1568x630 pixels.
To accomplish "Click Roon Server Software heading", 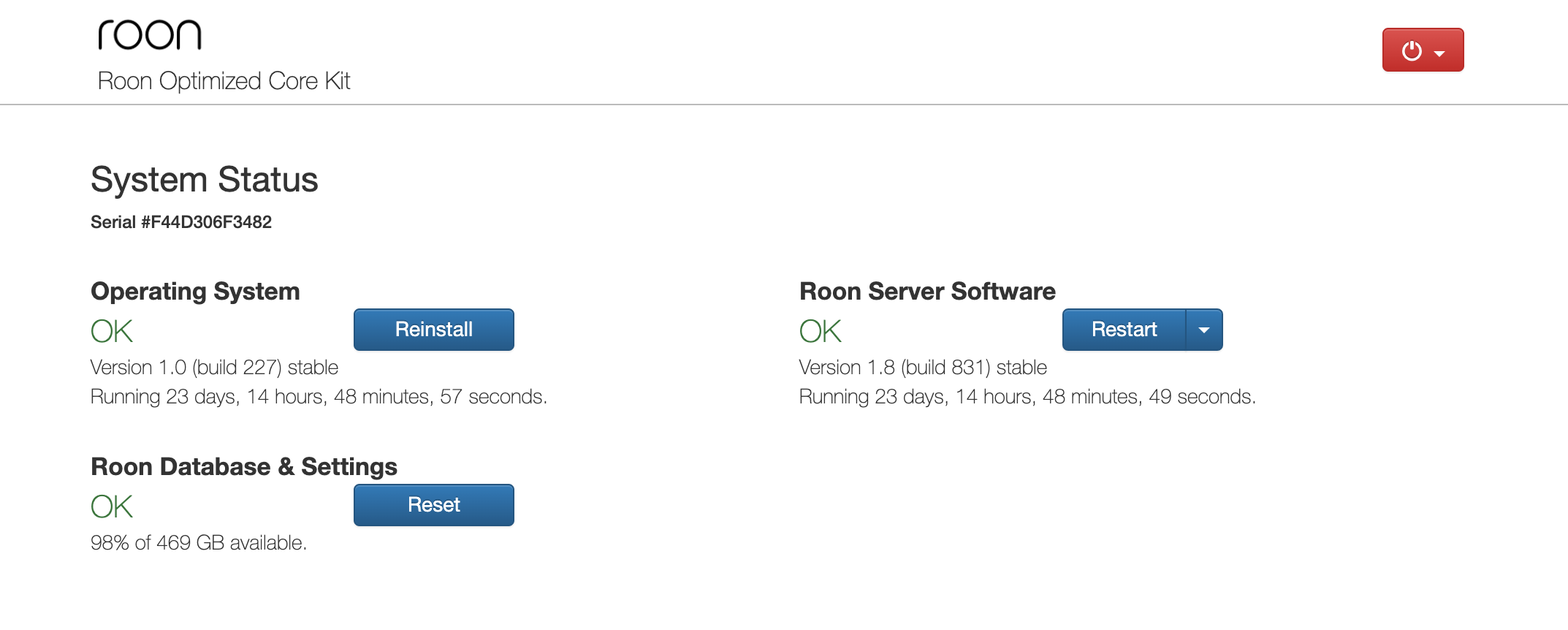I will [x=927, y=292].
